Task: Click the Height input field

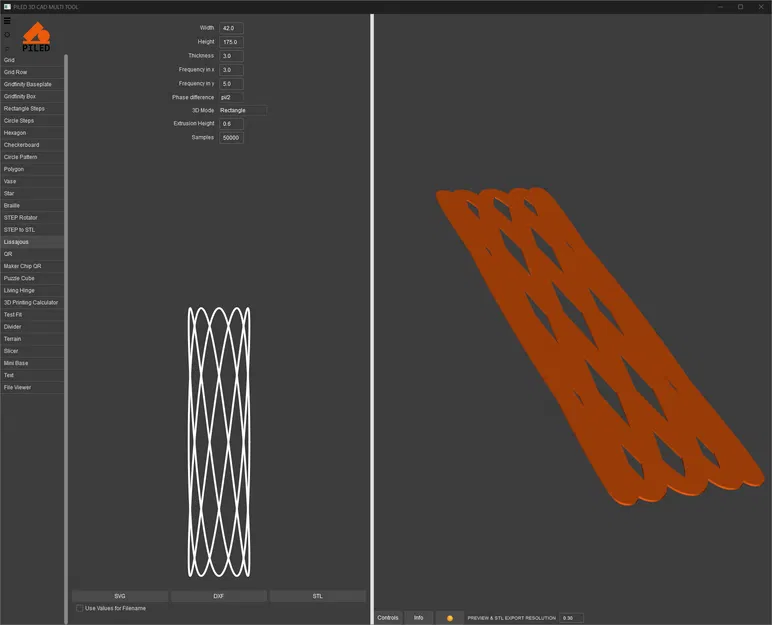Action: (x=231, y=42)
